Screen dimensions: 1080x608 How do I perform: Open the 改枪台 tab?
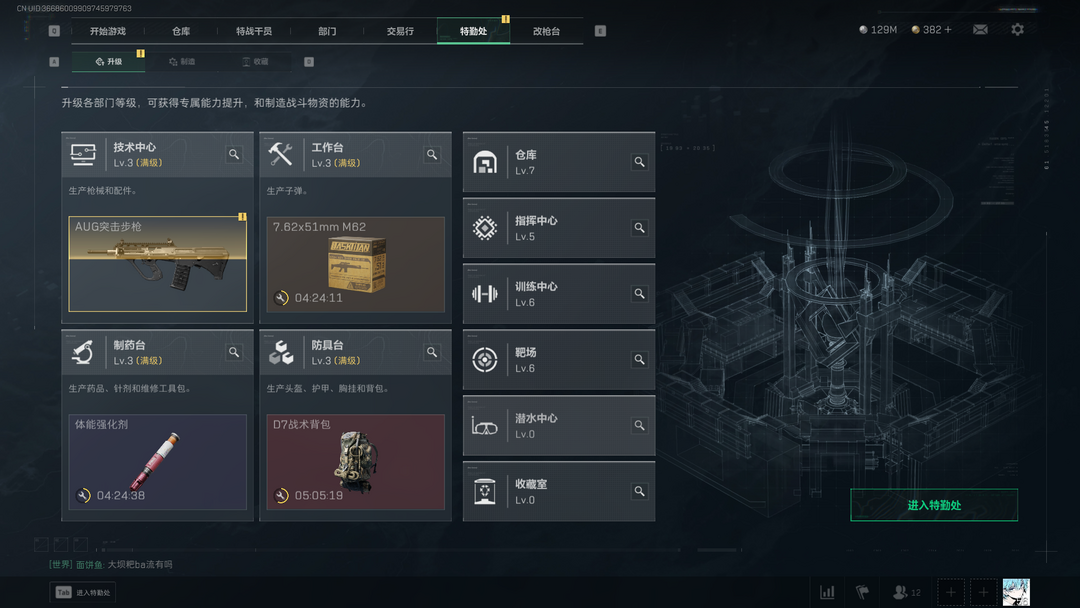546,31
